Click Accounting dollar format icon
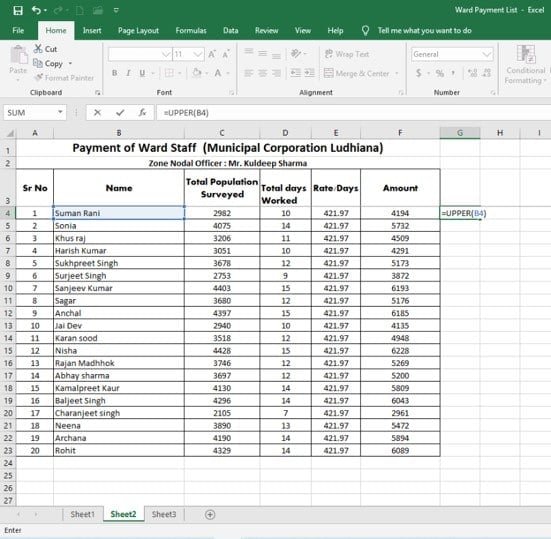This screenshot has width=551, height=539. pos(419,73)
